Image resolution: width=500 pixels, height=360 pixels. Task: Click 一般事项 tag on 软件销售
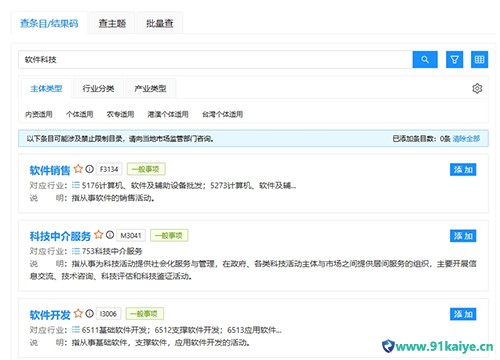[146, 169]
